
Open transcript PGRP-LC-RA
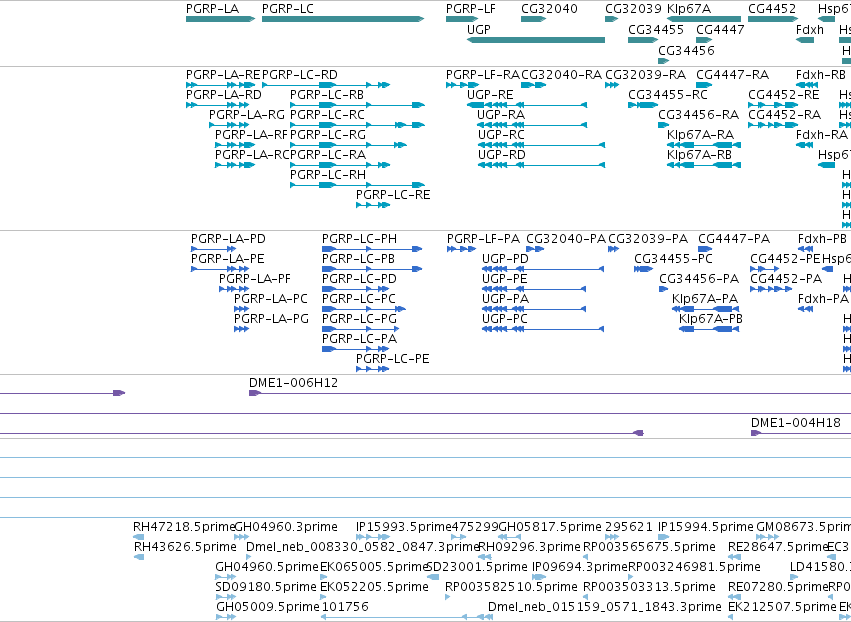(x=328, y=155)
